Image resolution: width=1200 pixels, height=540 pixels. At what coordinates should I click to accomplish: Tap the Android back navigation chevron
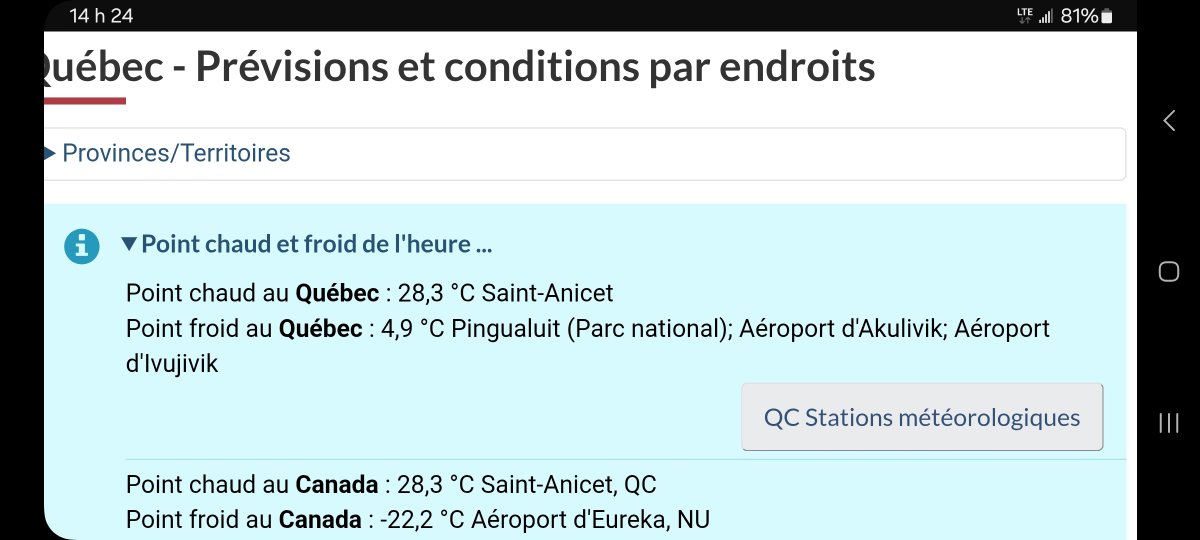[x=1168, y=121]
